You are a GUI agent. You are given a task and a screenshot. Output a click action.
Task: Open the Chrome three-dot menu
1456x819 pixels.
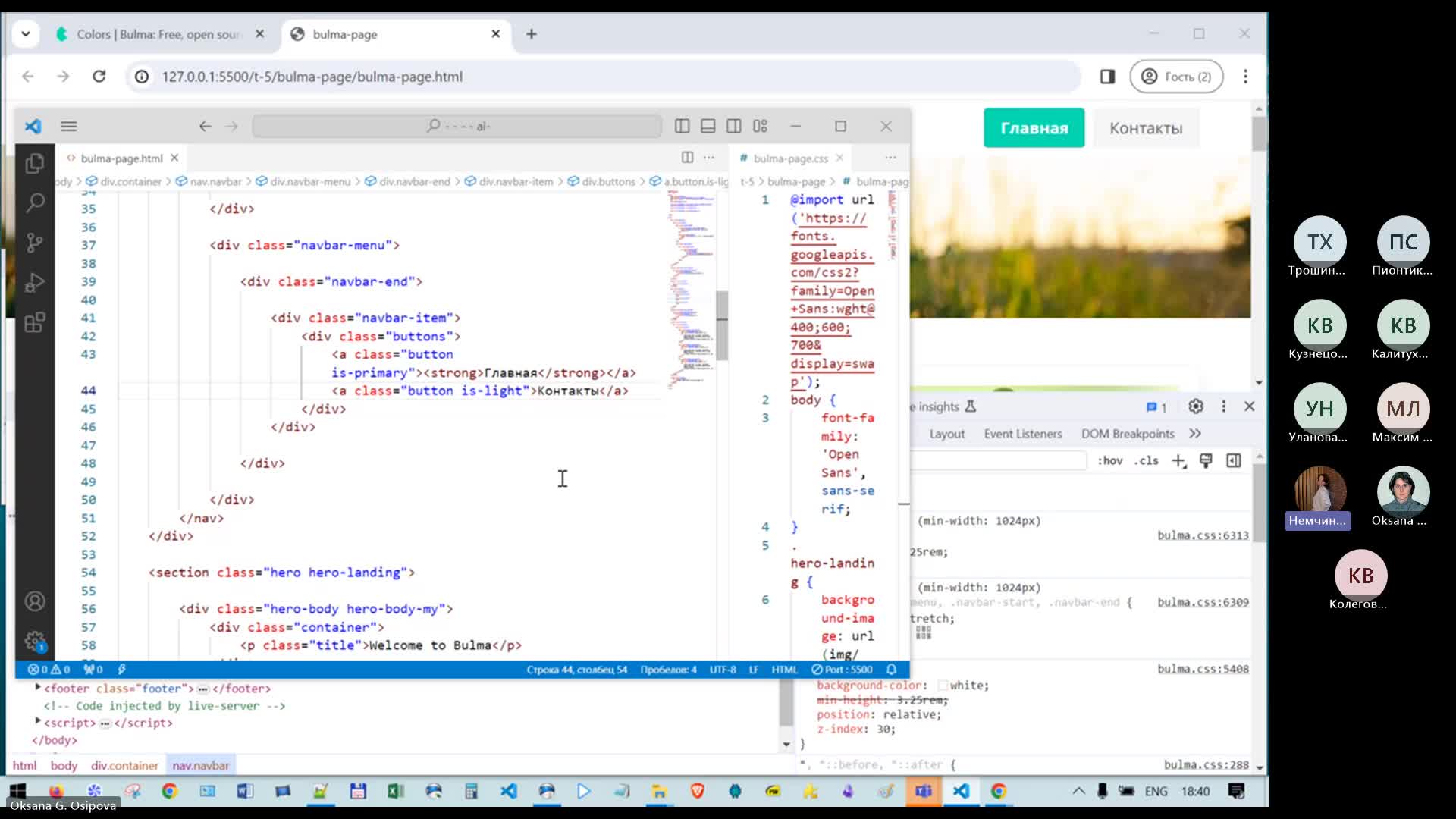(1245, 77)
